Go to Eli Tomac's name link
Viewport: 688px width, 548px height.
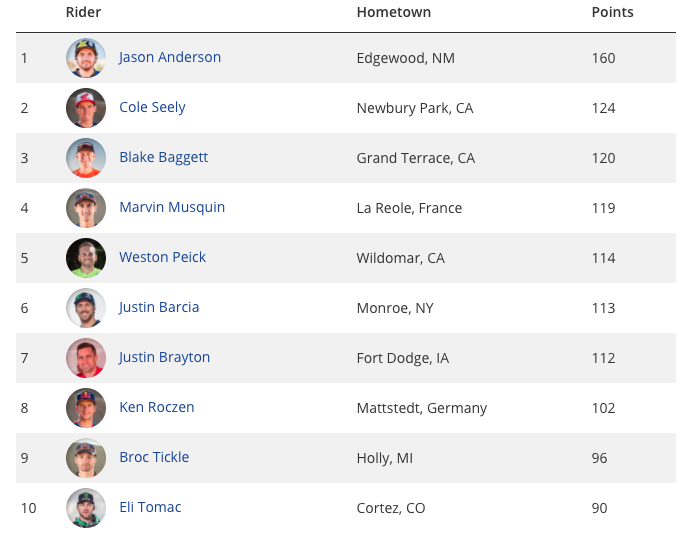150,507
